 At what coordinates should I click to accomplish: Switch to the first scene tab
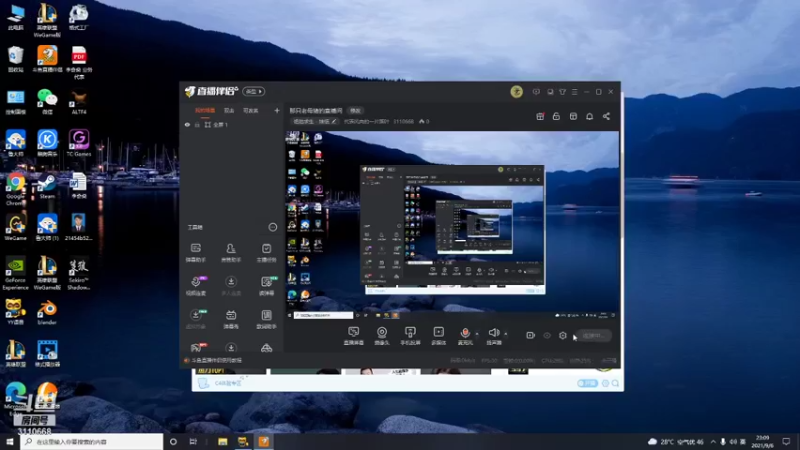205,111
